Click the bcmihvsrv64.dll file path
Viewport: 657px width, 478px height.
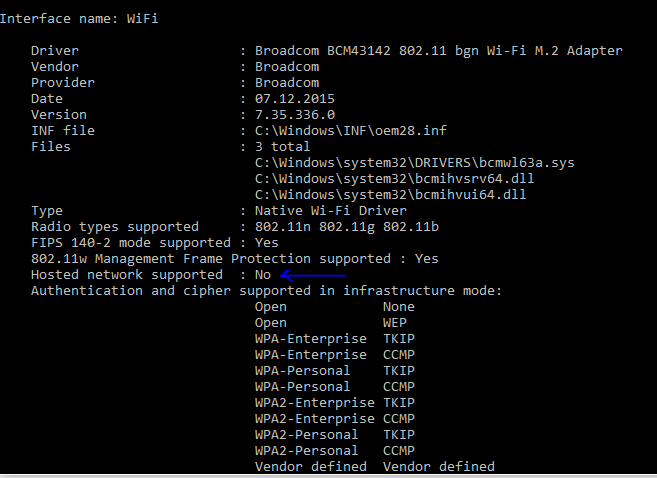click(x=394, y=179)
